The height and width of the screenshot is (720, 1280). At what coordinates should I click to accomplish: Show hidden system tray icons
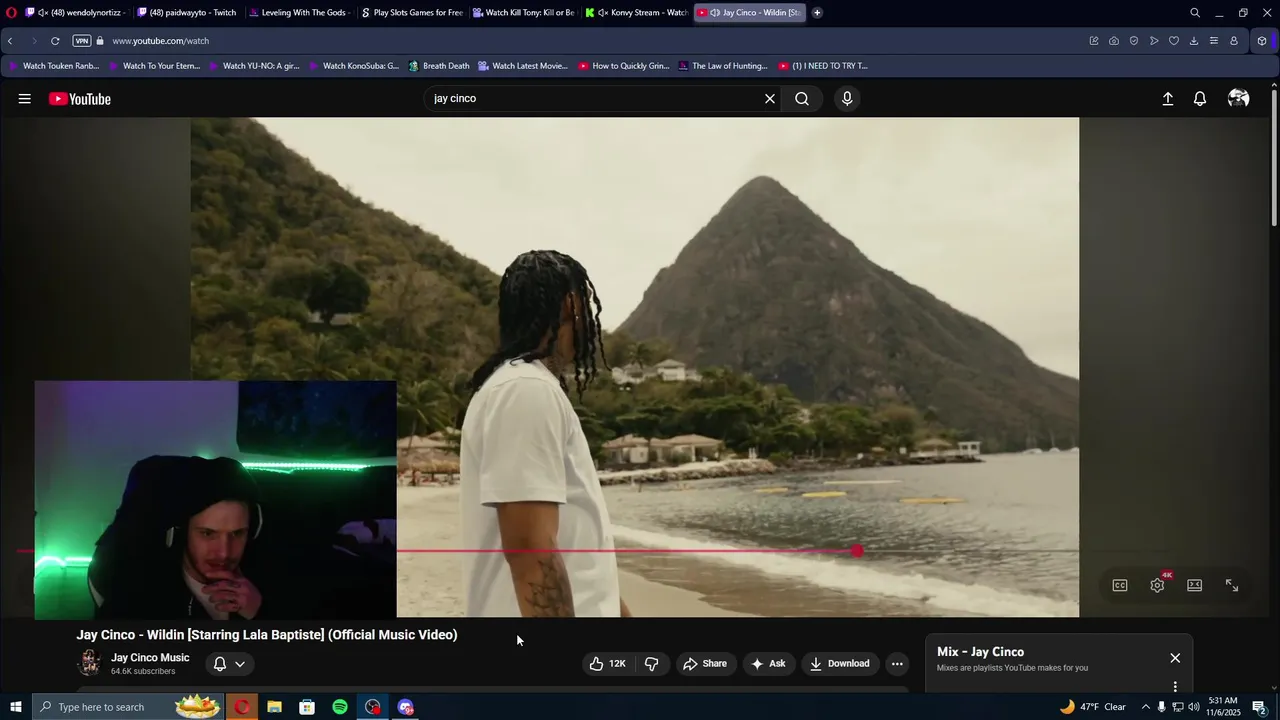[x=1145, y=707]
